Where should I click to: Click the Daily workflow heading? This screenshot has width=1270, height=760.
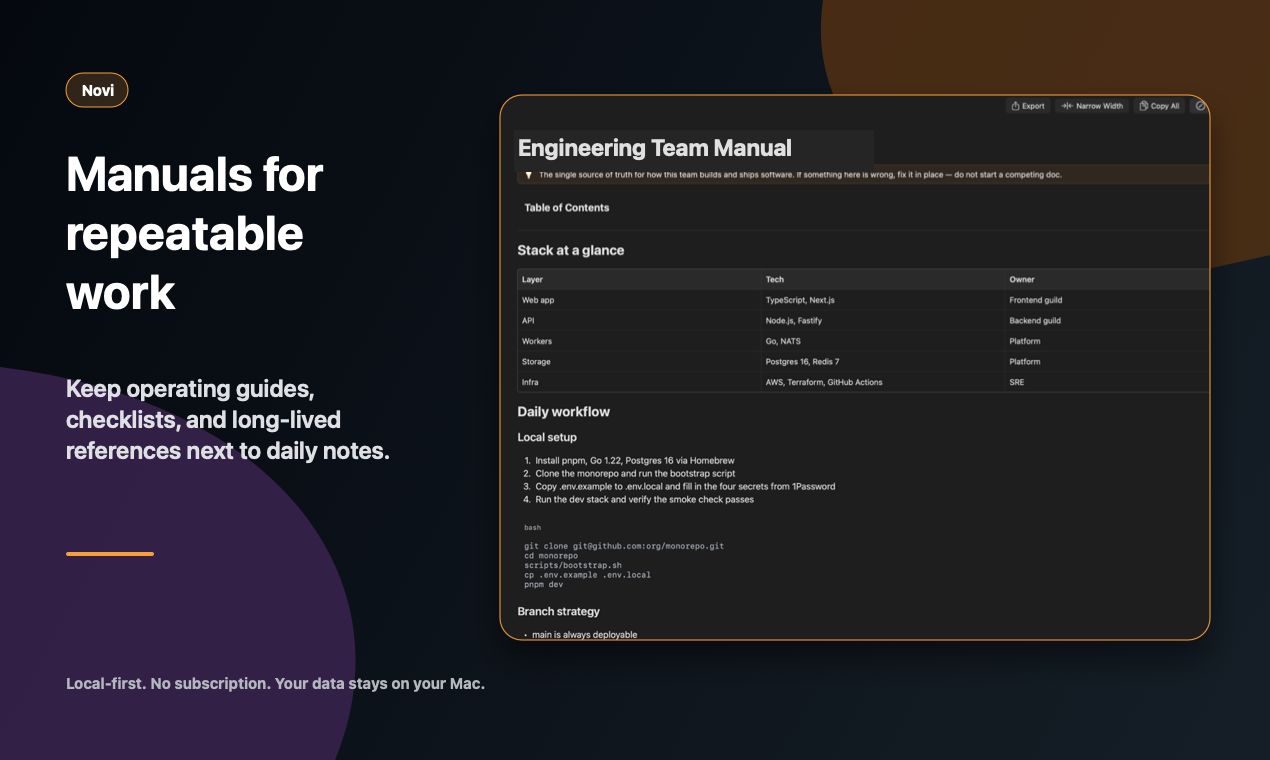pos(563,412)
